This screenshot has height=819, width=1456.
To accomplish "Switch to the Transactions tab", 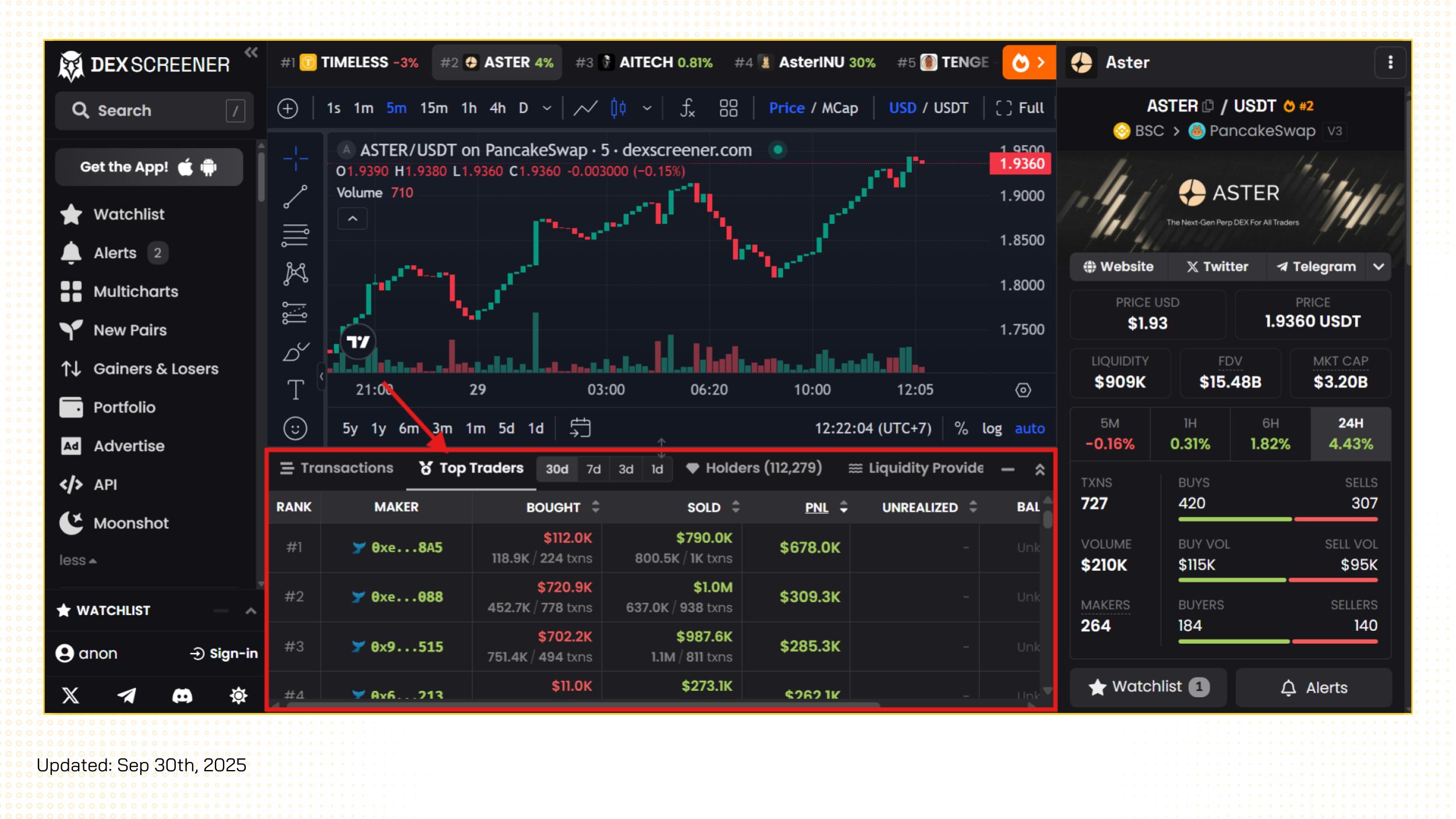I will click(337, 468).
